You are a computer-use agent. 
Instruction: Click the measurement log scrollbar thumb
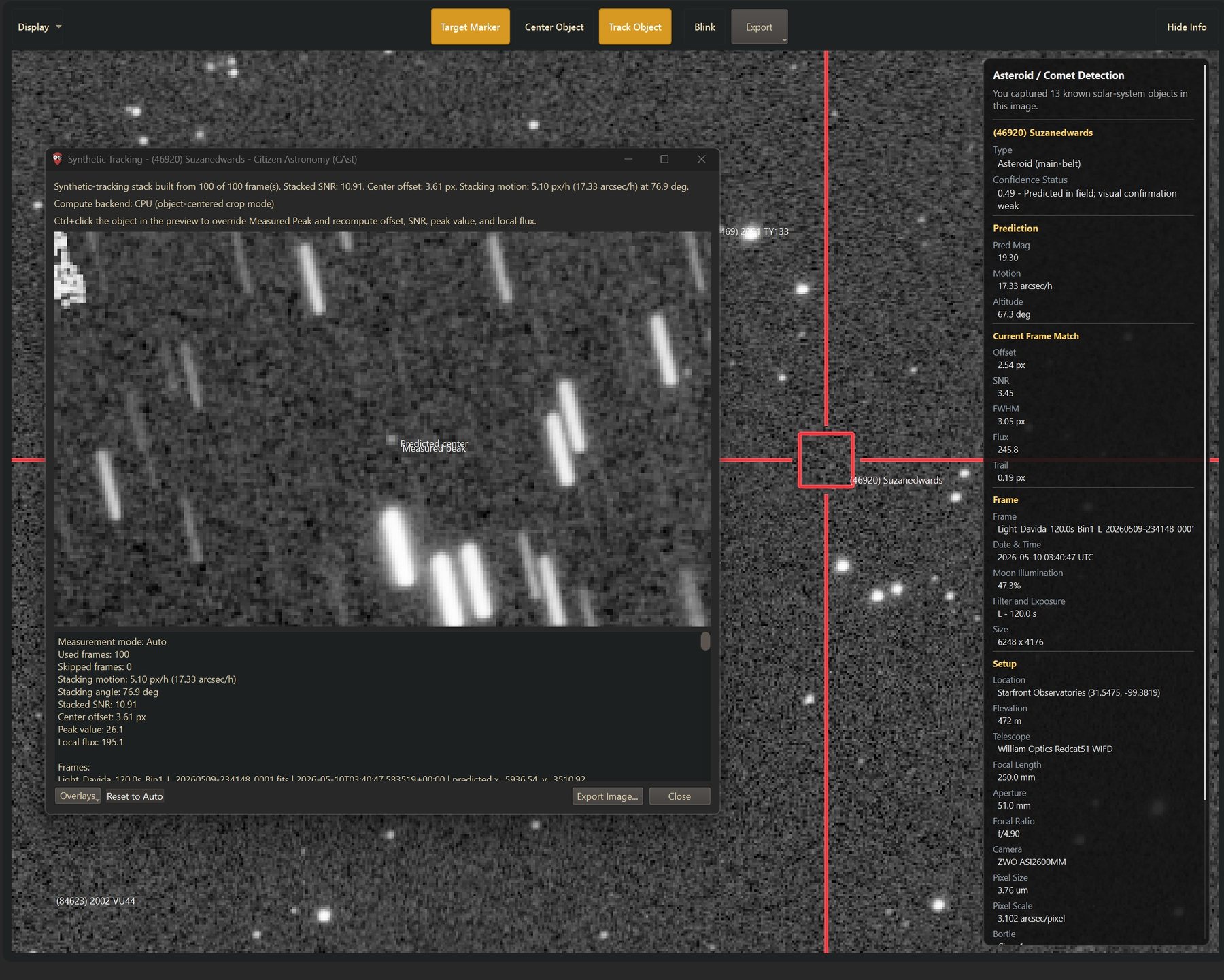pos(705,641)
